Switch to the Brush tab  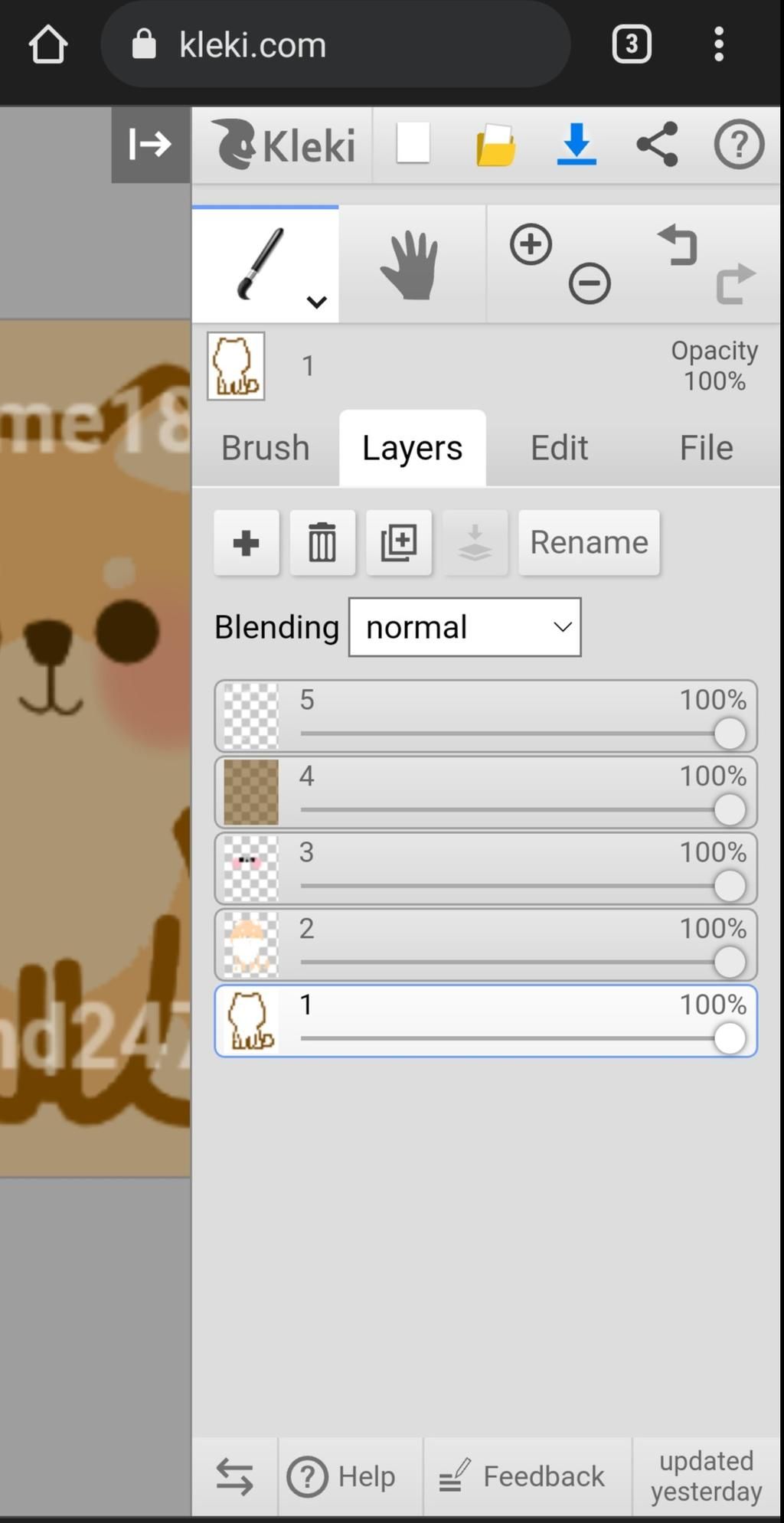click(x=265, y=448)
